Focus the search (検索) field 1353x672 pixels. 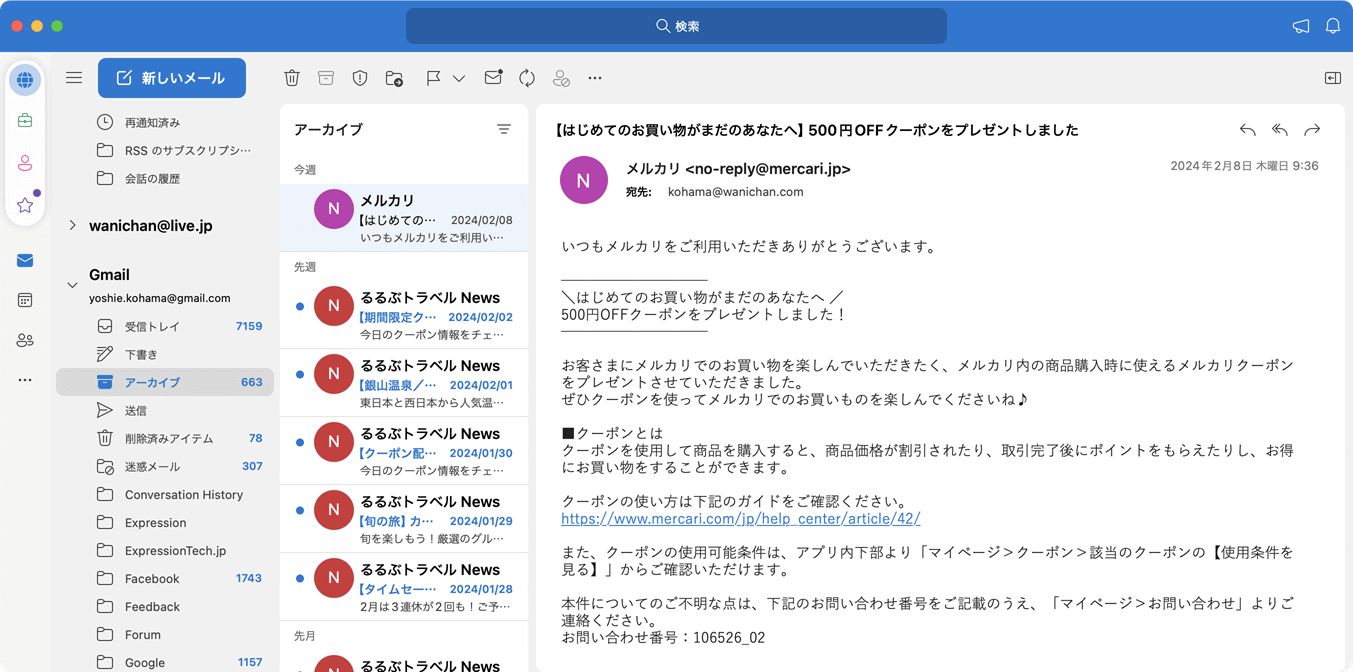pos(676,26)
